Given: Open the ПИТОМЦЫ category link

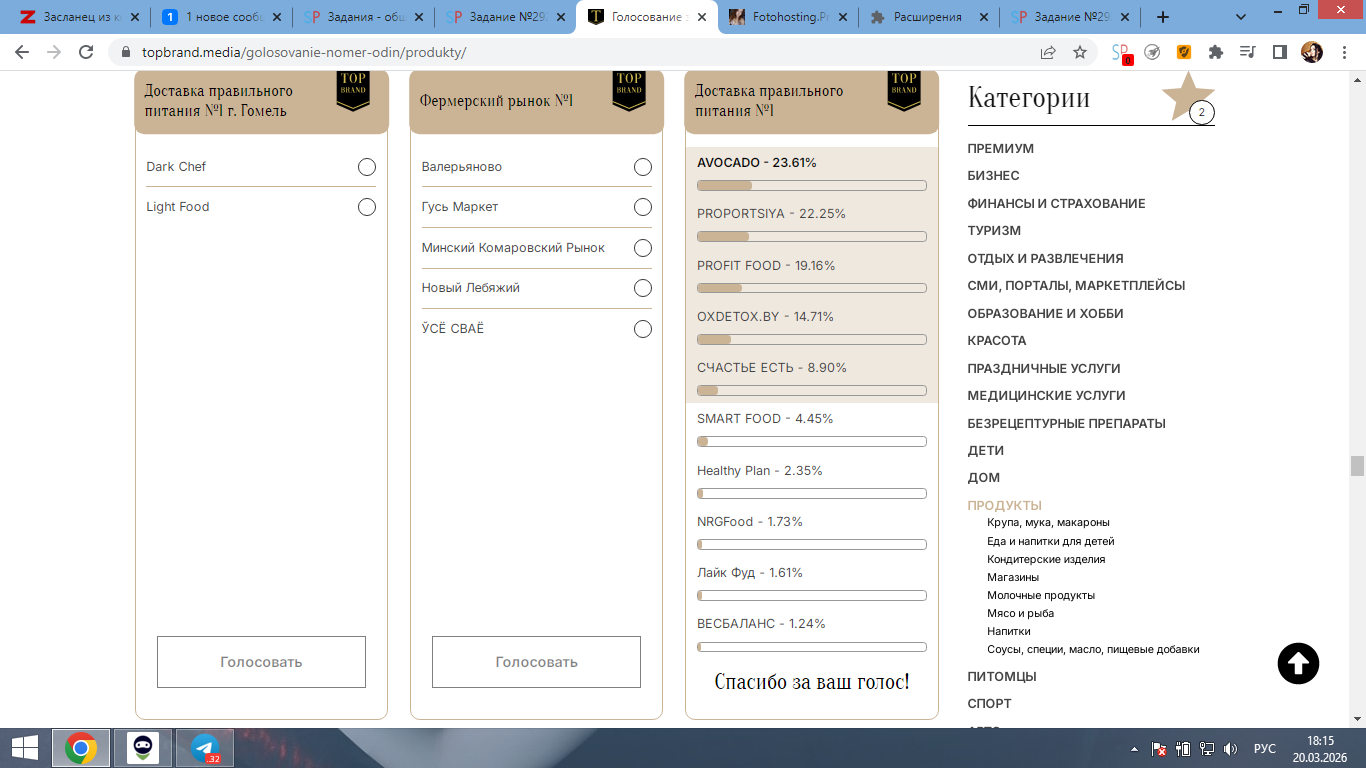Looking at the screenshot, I should (1002, 677).
